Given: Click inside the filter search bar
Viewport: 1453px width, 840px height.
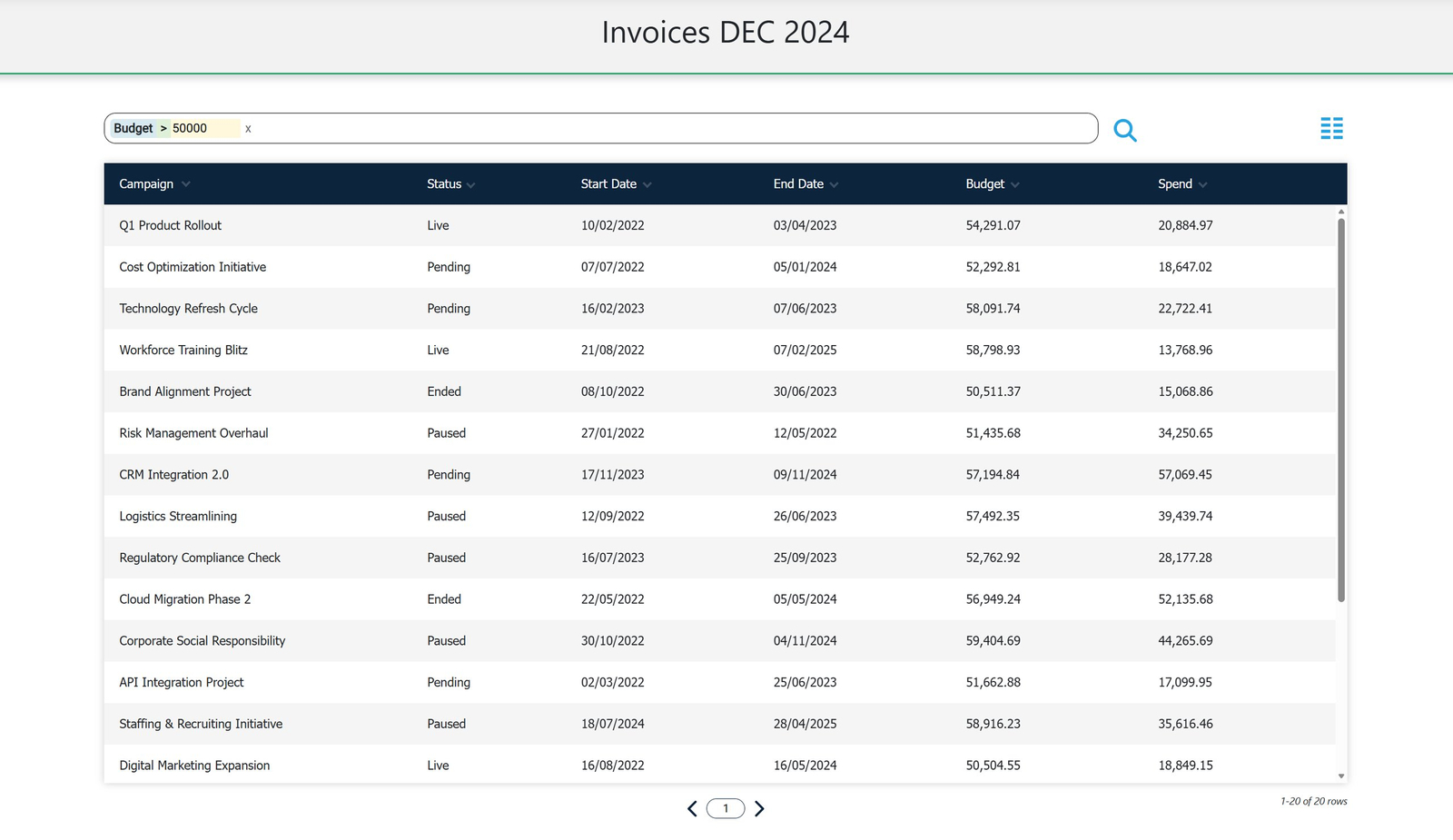Looking at the screenshot, I should click(x=636, y=128).
